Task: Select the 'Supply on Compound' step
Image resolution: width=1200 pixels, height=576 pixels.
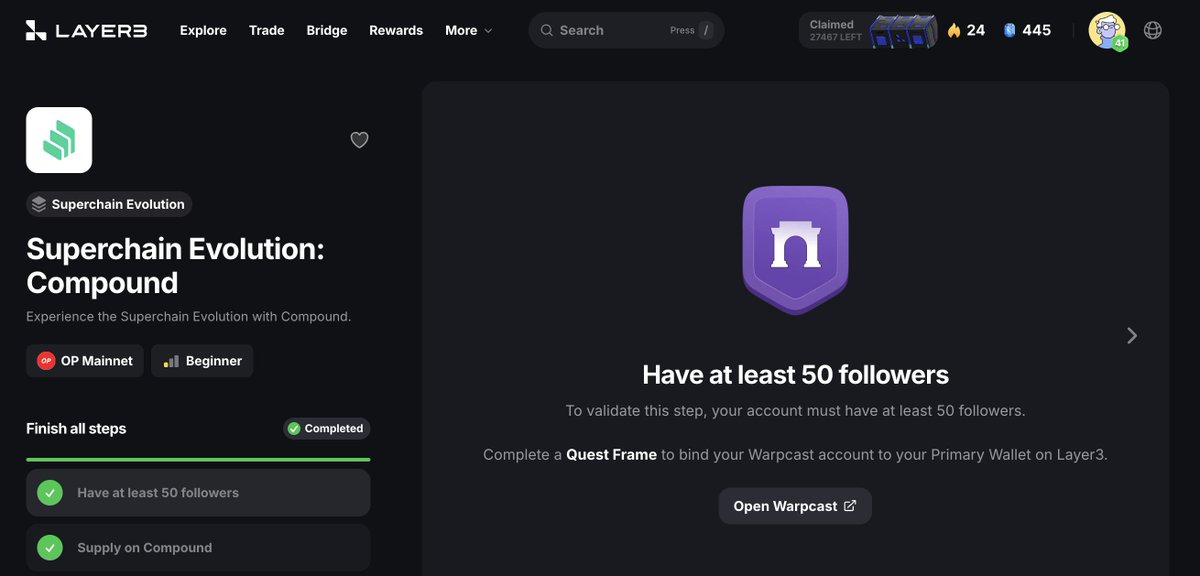Action: tap(198, 547)
